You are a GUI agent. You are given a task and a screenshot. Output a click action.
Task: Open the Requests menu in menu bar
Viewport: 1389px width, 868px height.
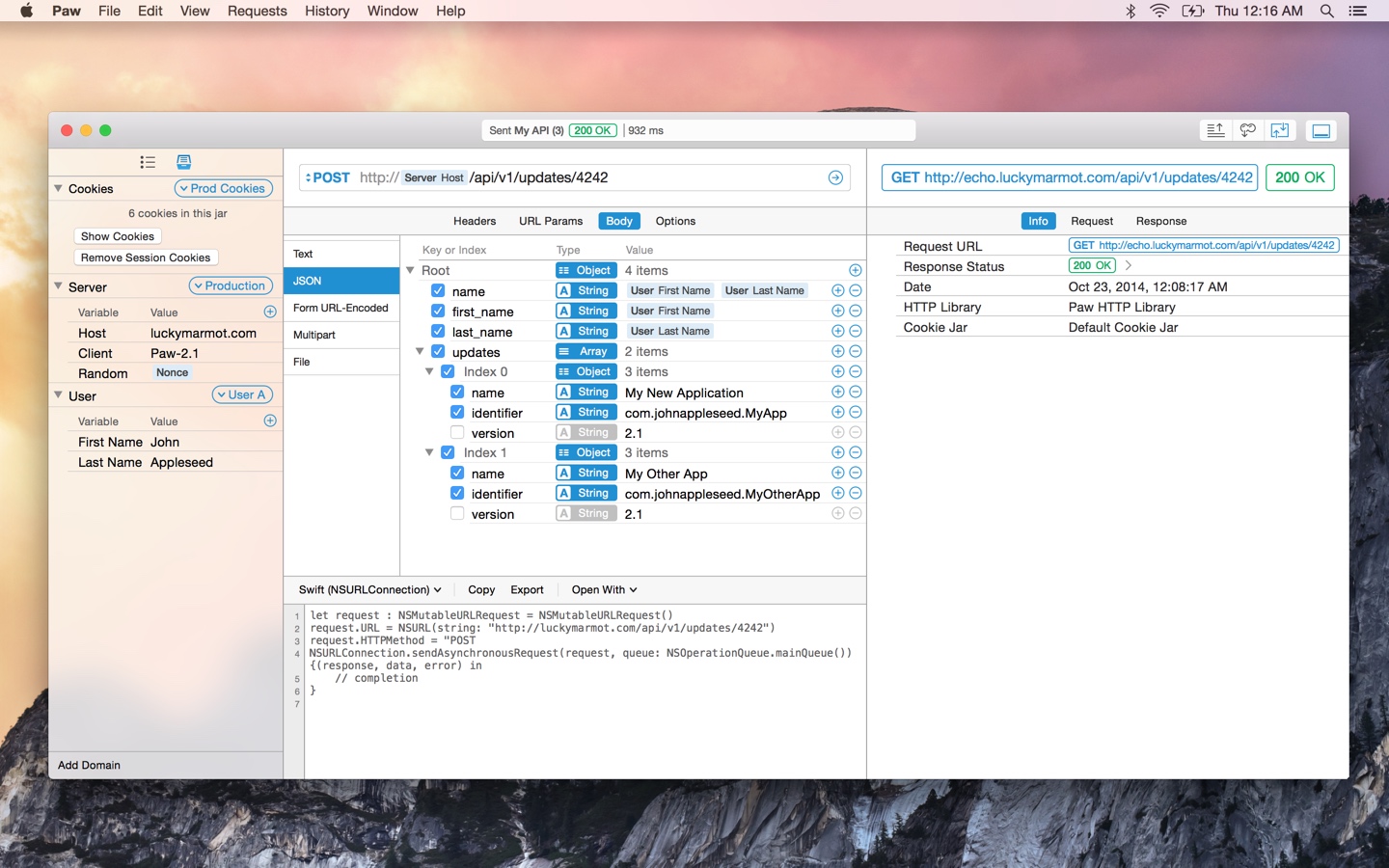click(x=258, y=11)
